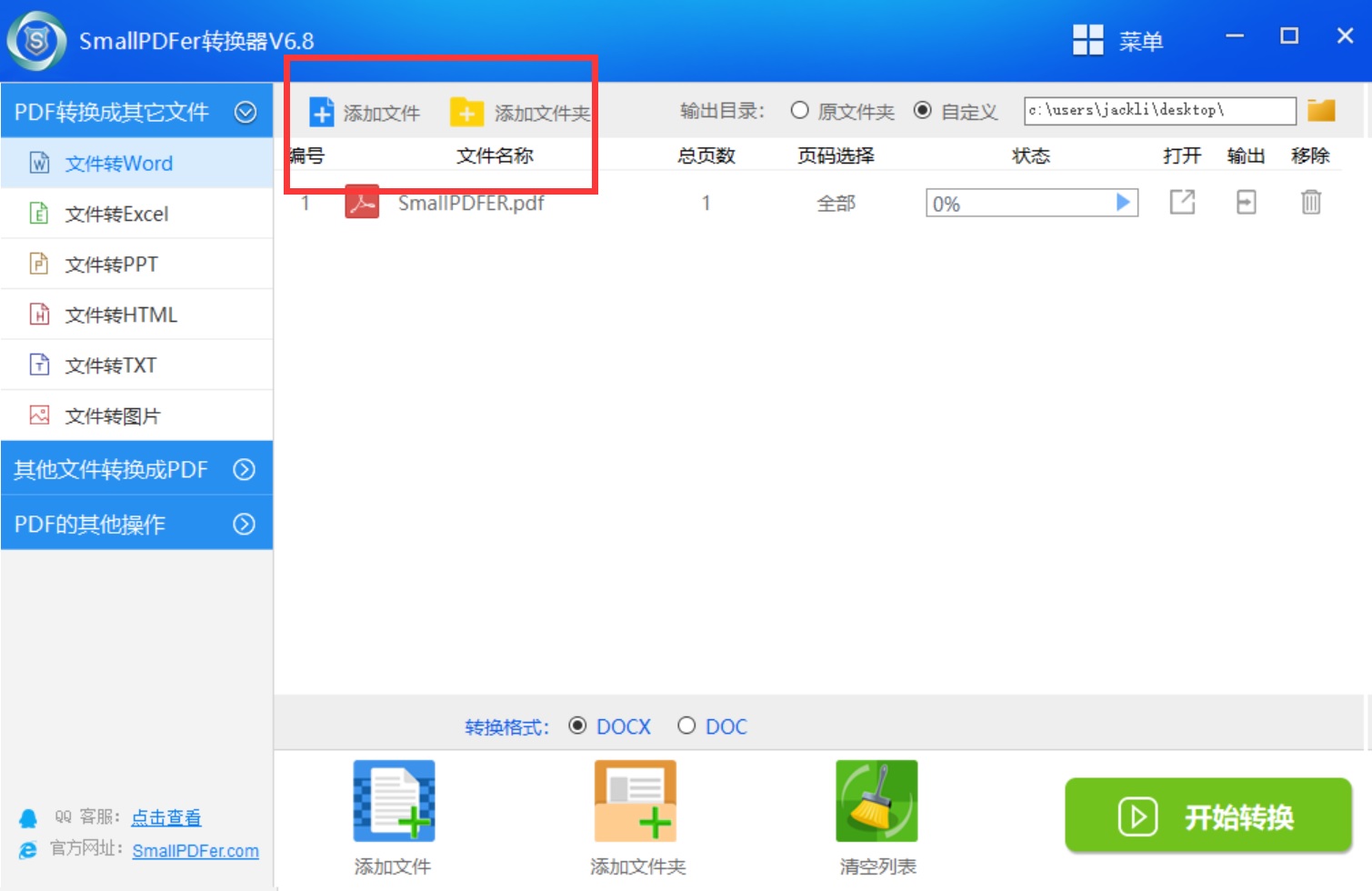The width and height of the screenshot is (1372, 891).
Task: Click 全部 page selection for SmallPDFER.pdf
Action: (x=836, y=203)
